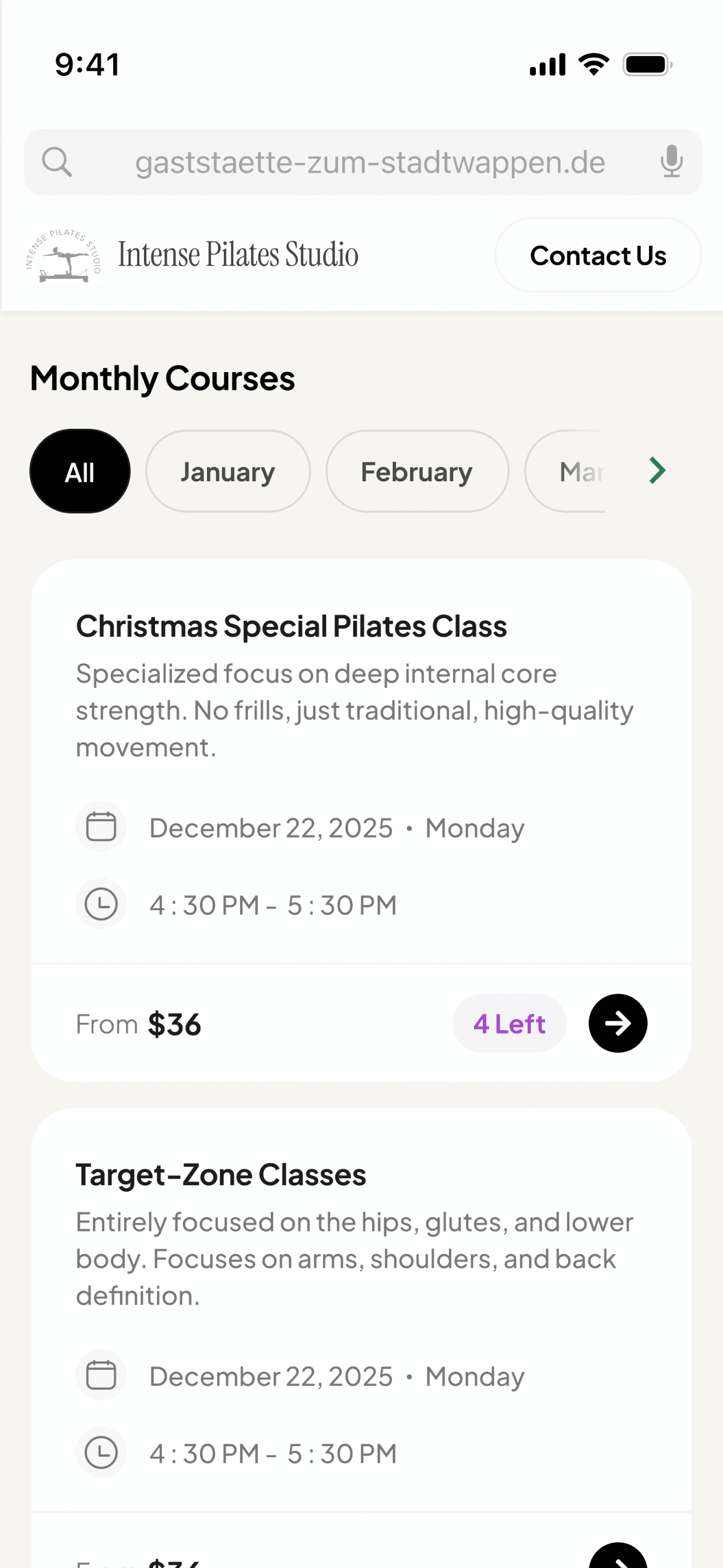Open Christmas Special Pilates Class title
723x1568 pixels.
pos(291,626)
